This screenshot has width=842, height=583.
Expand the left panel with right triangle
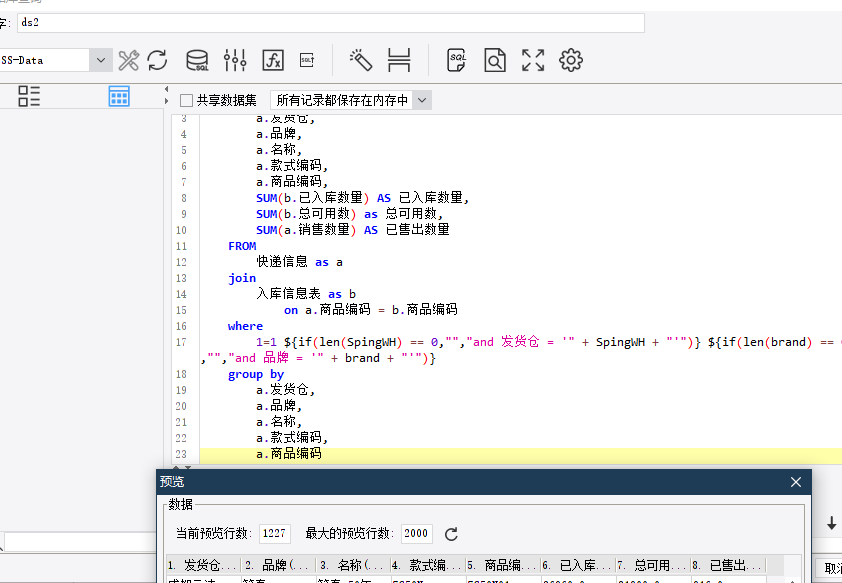[166, 101]
